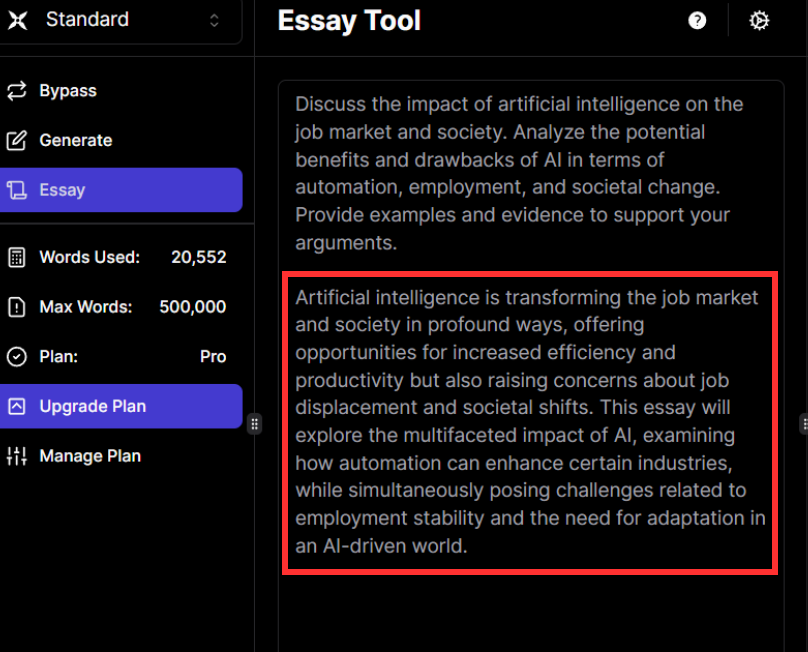This screenshot has height=652, width=808.
Task: Open help via the question mark icon
Action: (x=698, y=21)
